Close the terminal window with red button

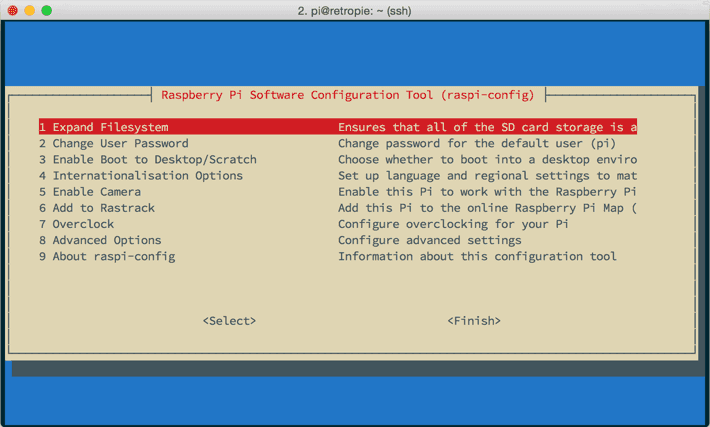click(13, 10)
